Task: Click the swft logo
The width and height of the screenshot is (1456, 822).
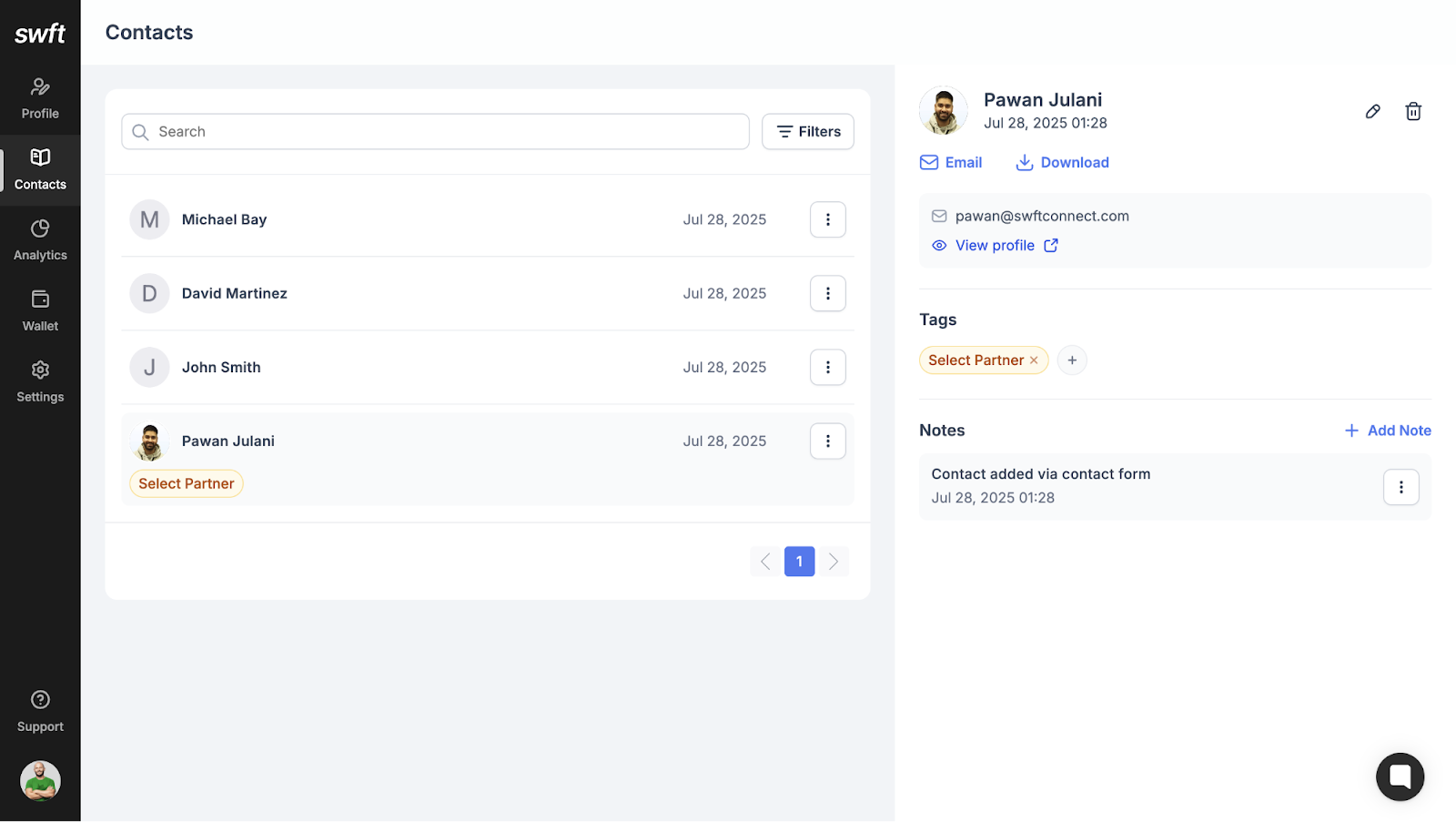Action: coord(40,34)
